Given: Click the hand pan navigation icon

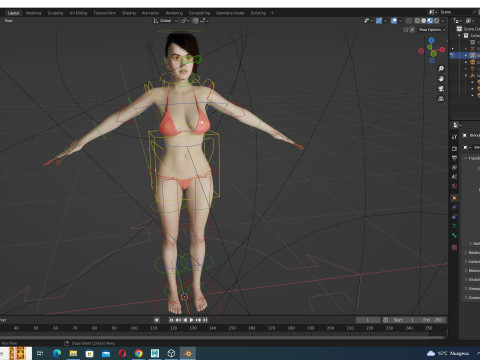Looking at the screenshot, I should (x=441, y=79).
